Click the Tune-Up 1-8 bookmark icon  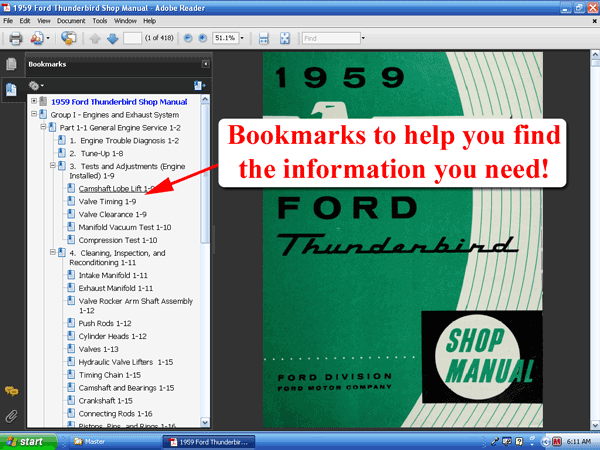tap(62, 153)
